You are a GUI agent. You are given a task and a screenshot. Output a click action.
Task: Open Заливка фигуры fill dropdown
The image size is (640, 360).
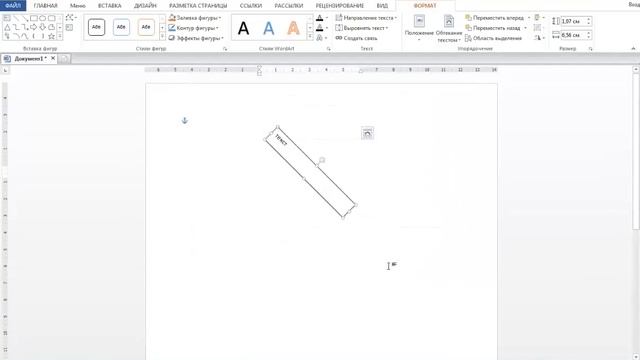[x=195, y=18]
